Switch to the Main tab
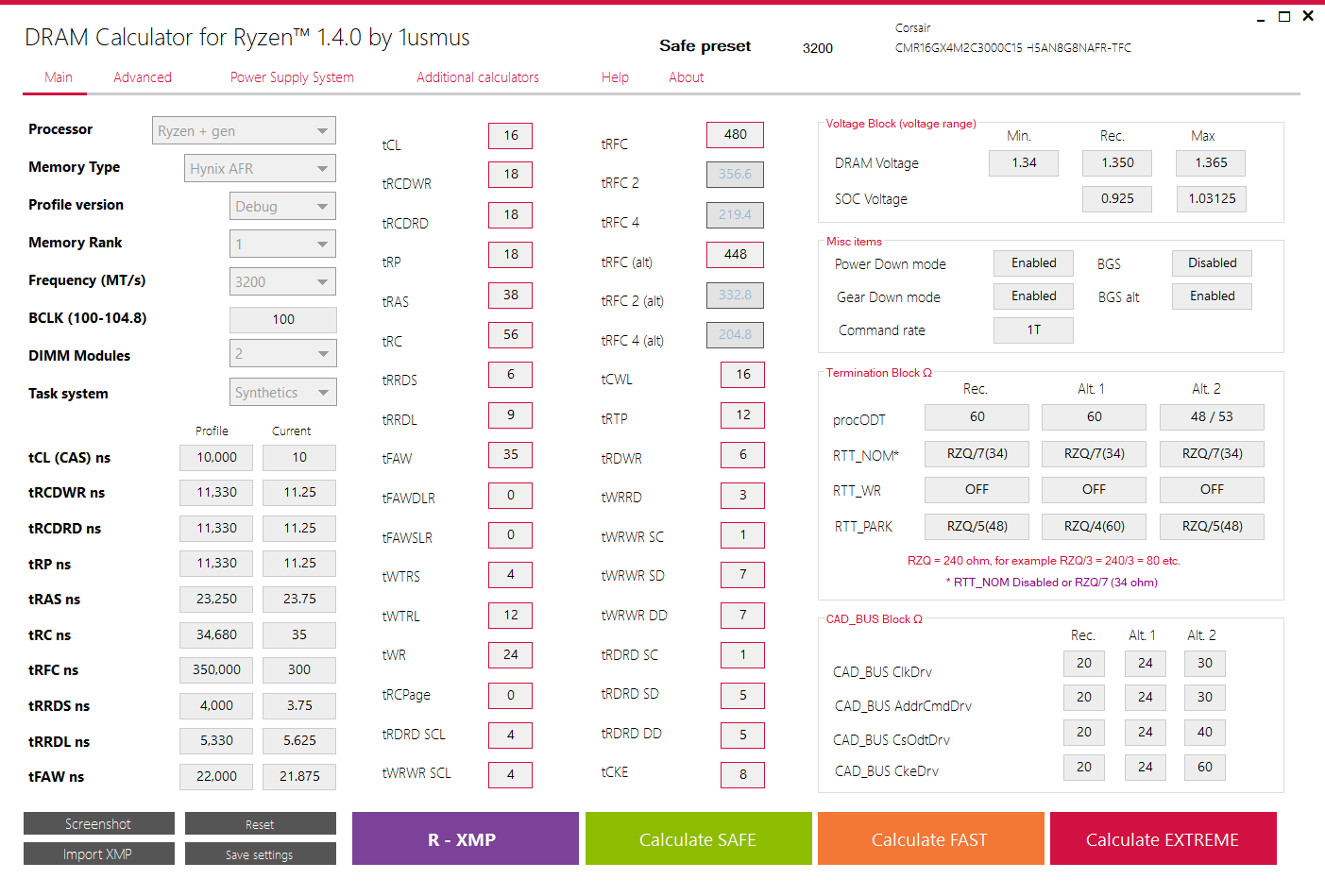 58,77
